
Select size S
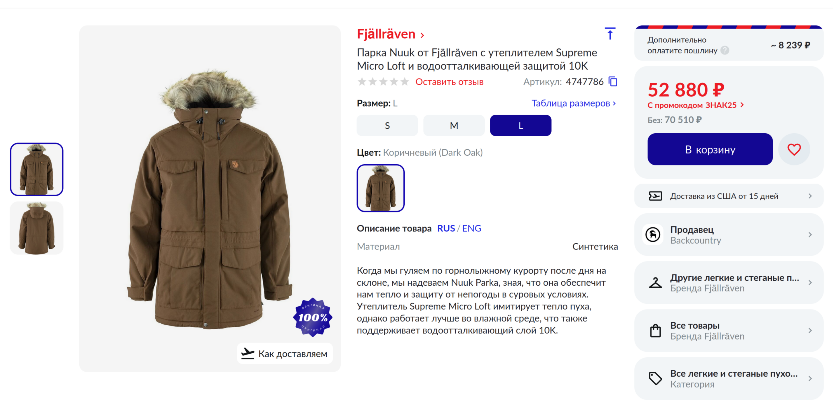pos(387,125)
